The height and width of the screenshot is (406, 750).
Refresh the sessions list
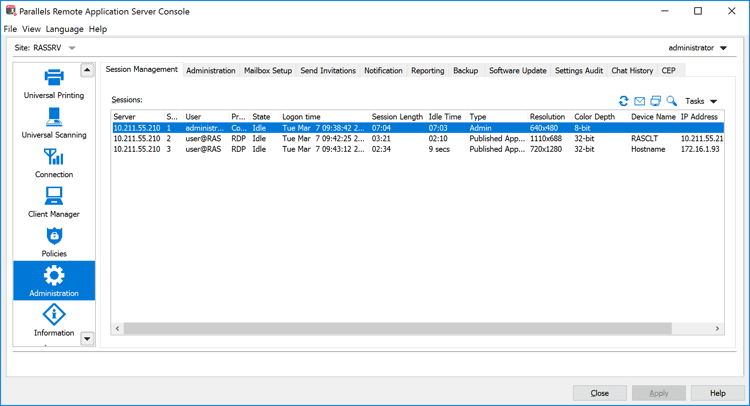pos(623,101)
